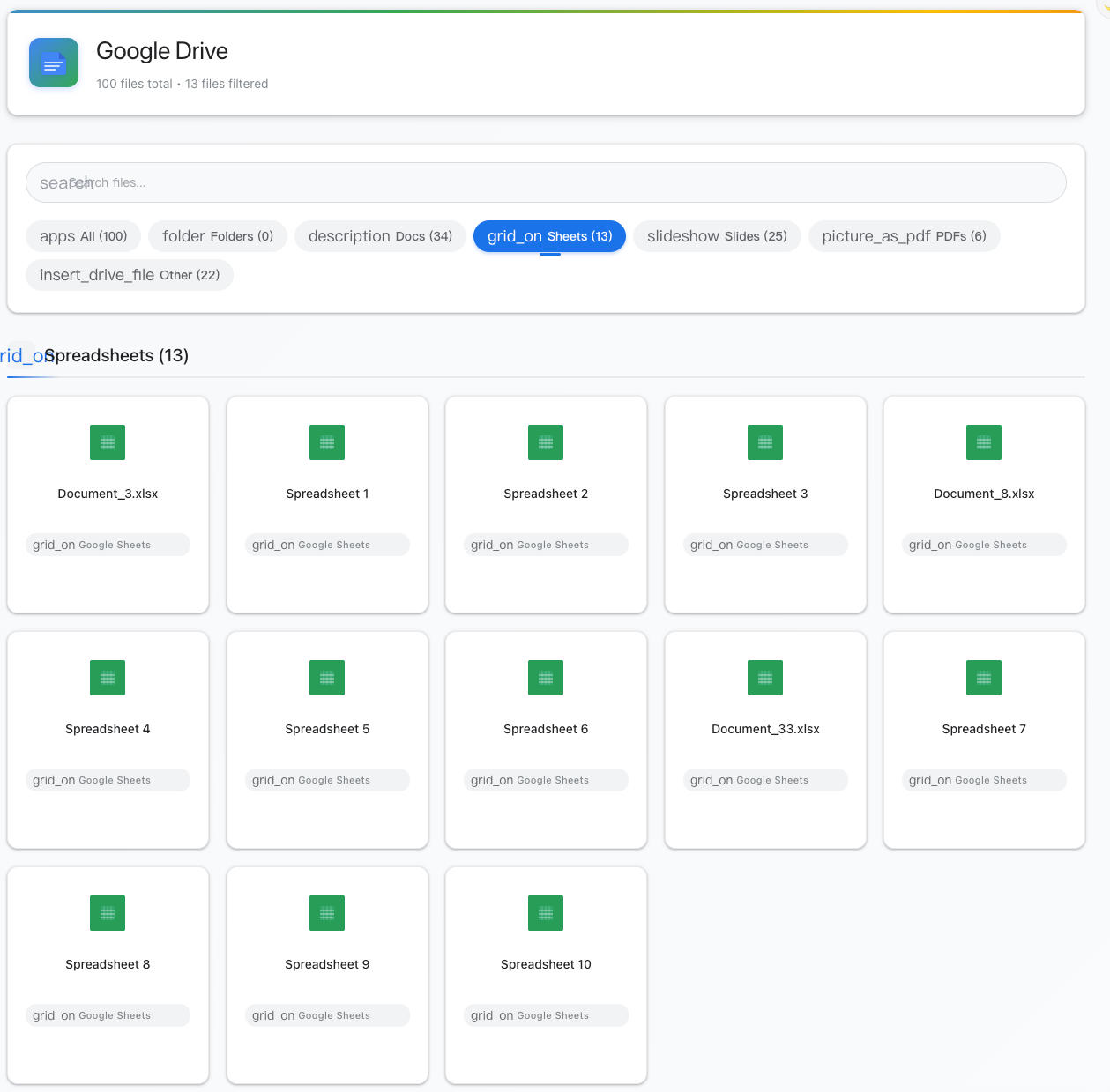Click the green sheet icon for Document_8.xlsx
The width and height of the screenshot is (1110, 1092).
(984, 442)
